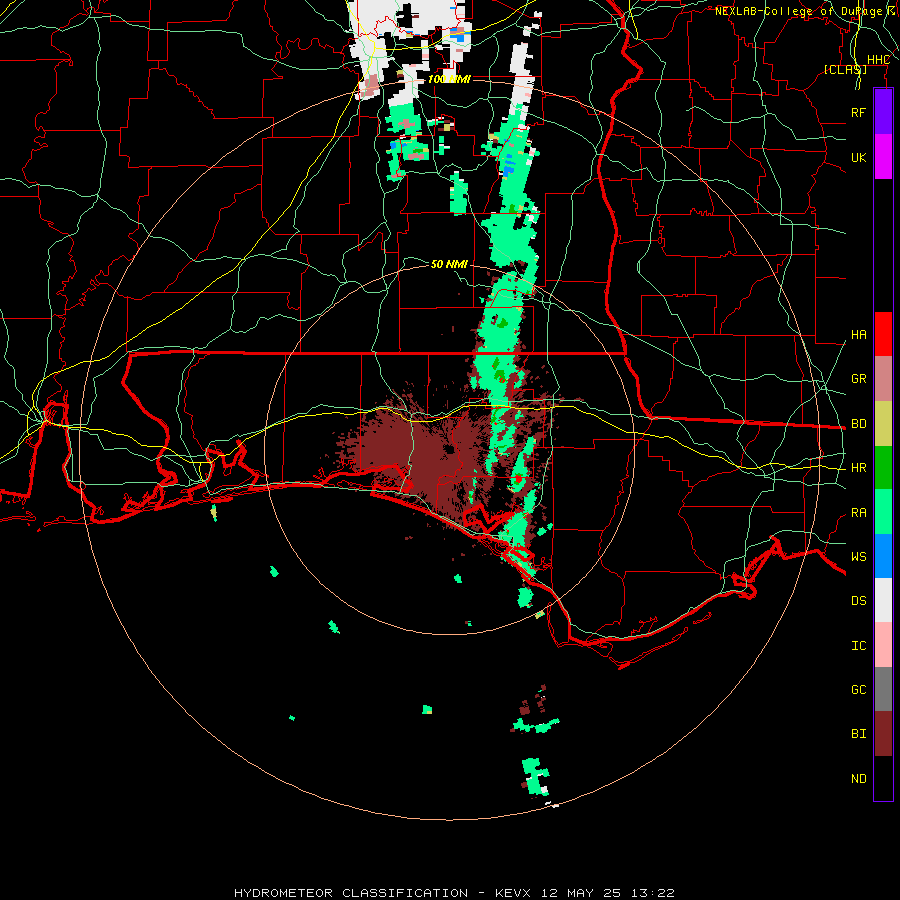Click the HHC product label
The image size is (900, 900).
pos(878,60)
